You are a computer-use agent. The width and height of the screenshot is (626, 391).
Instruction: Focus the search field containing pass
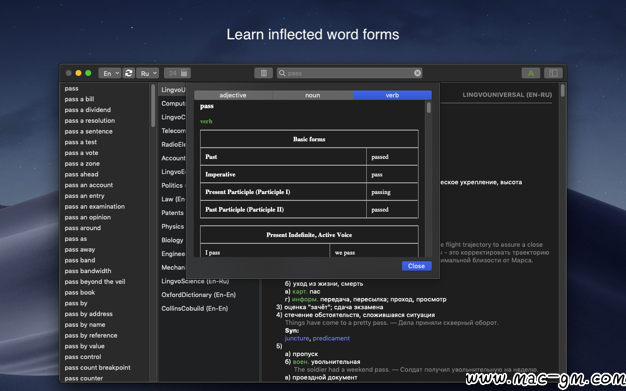(349, 73)
